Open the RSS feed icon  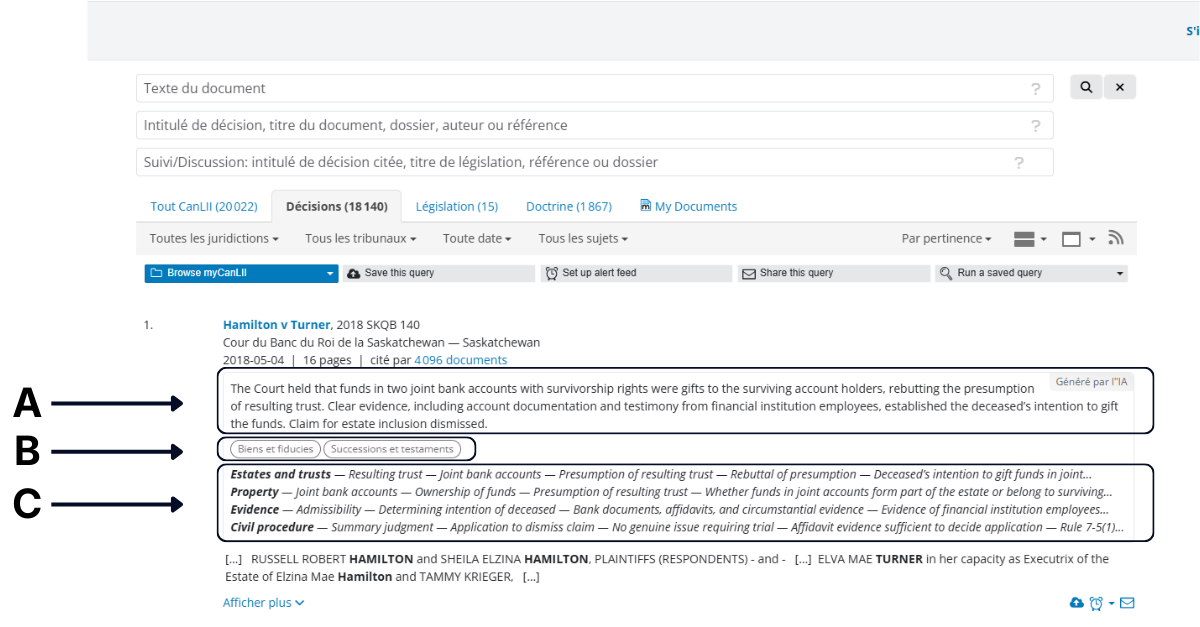(x=1117, y=239)
